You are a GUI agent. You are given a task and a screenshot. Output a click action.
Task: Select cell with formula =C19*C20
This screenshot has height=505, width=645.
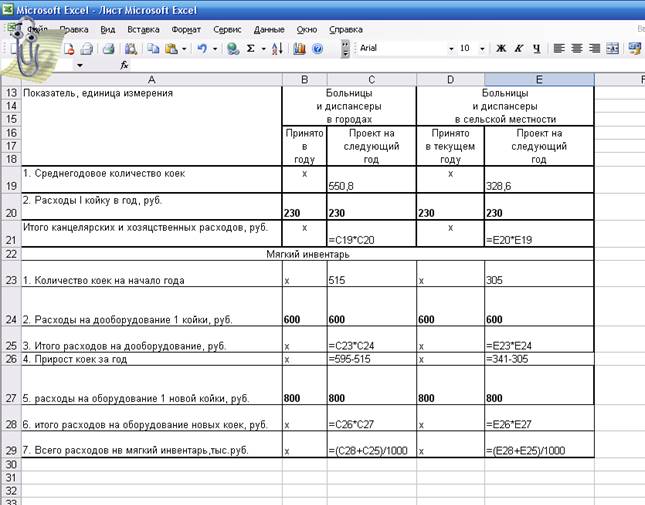click(371, 234)
